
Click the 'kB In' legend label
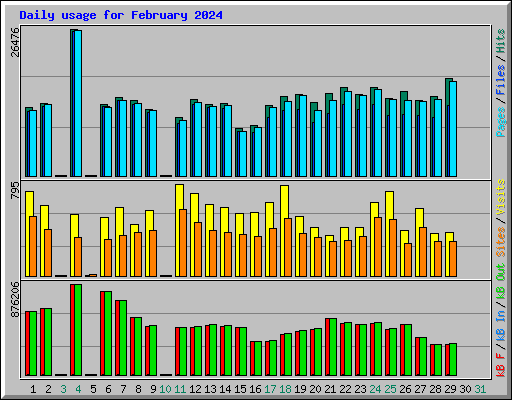[501, 327]
